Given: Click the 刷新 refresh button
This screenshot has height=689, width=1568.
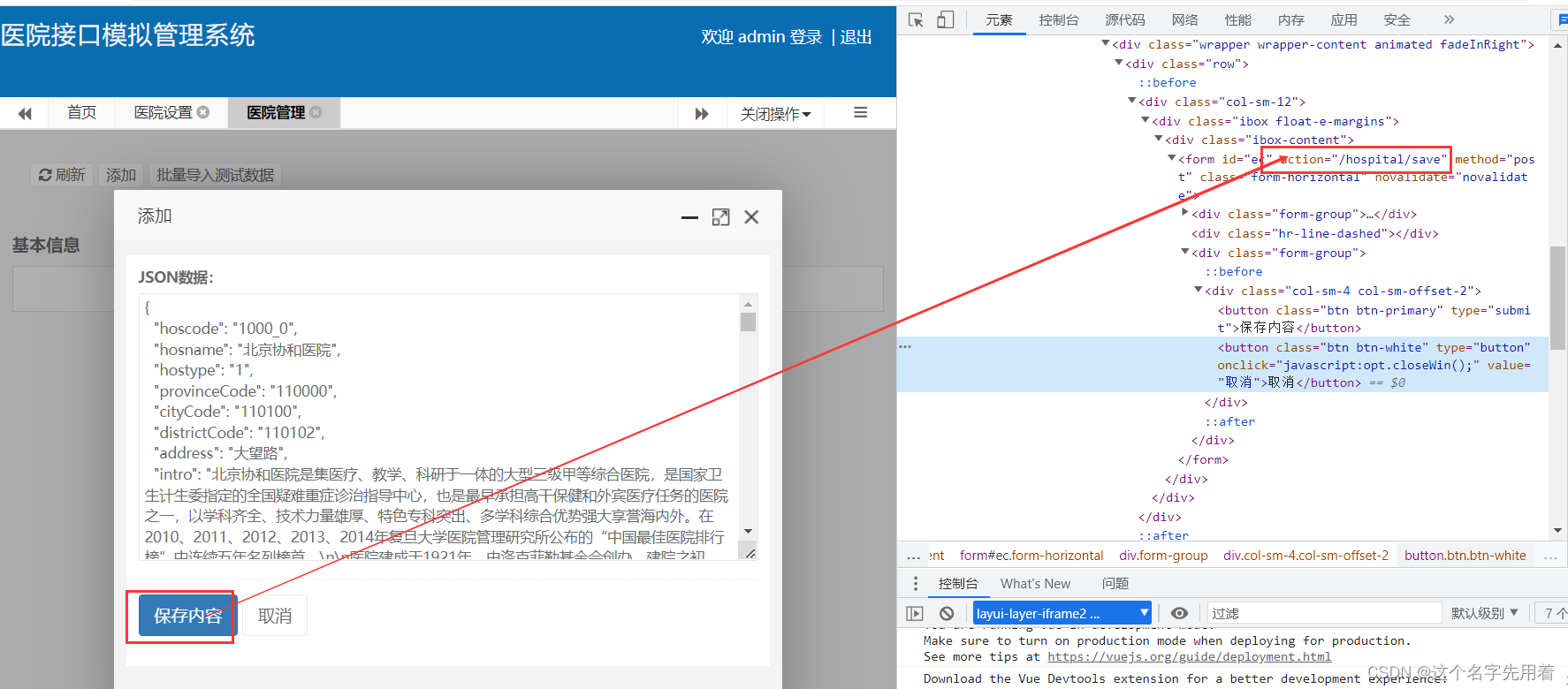Looking at the screenshot, I should tap(62, 175).
